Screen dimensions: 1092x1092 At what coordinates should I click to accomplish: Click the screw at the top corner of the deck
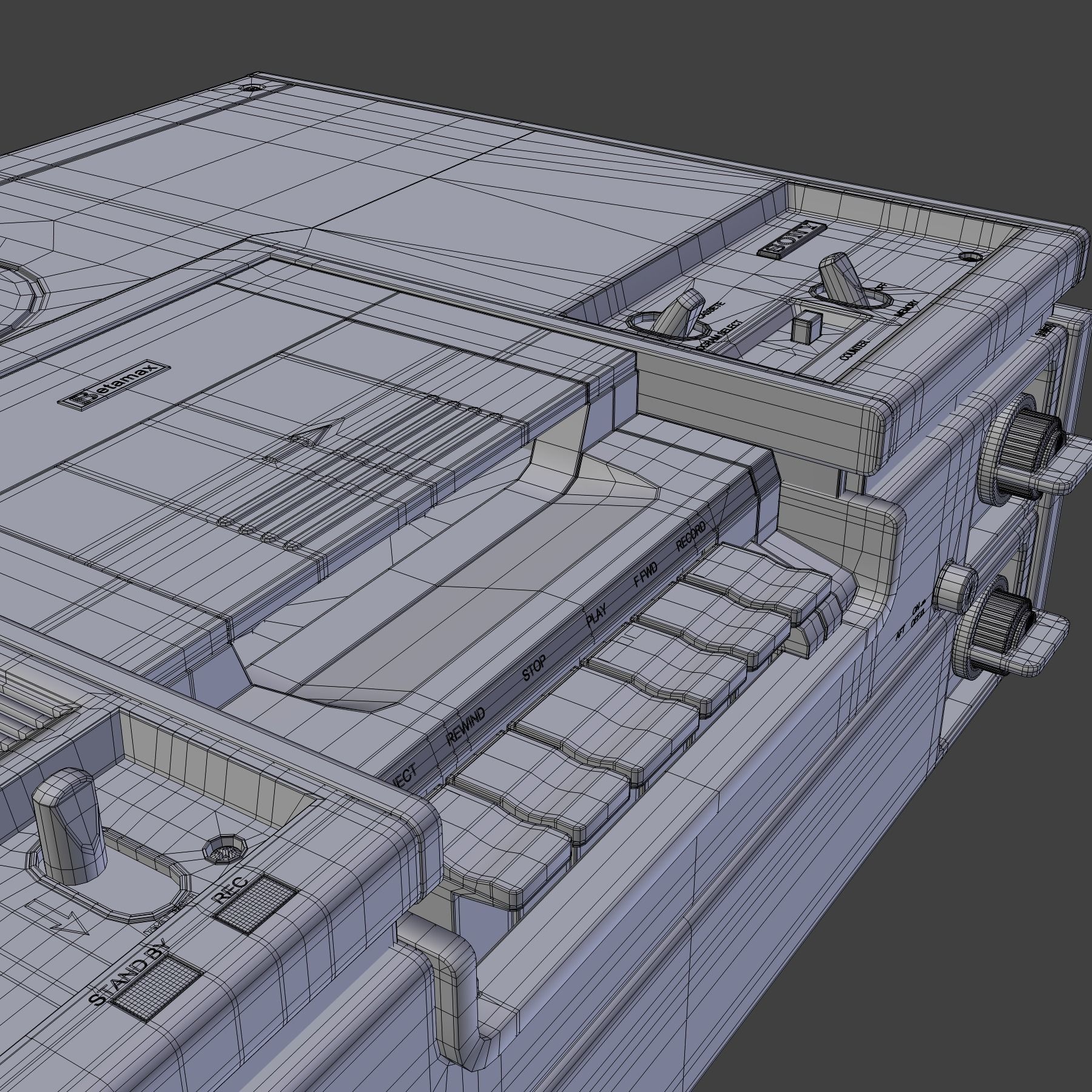[x=250, y=87]
